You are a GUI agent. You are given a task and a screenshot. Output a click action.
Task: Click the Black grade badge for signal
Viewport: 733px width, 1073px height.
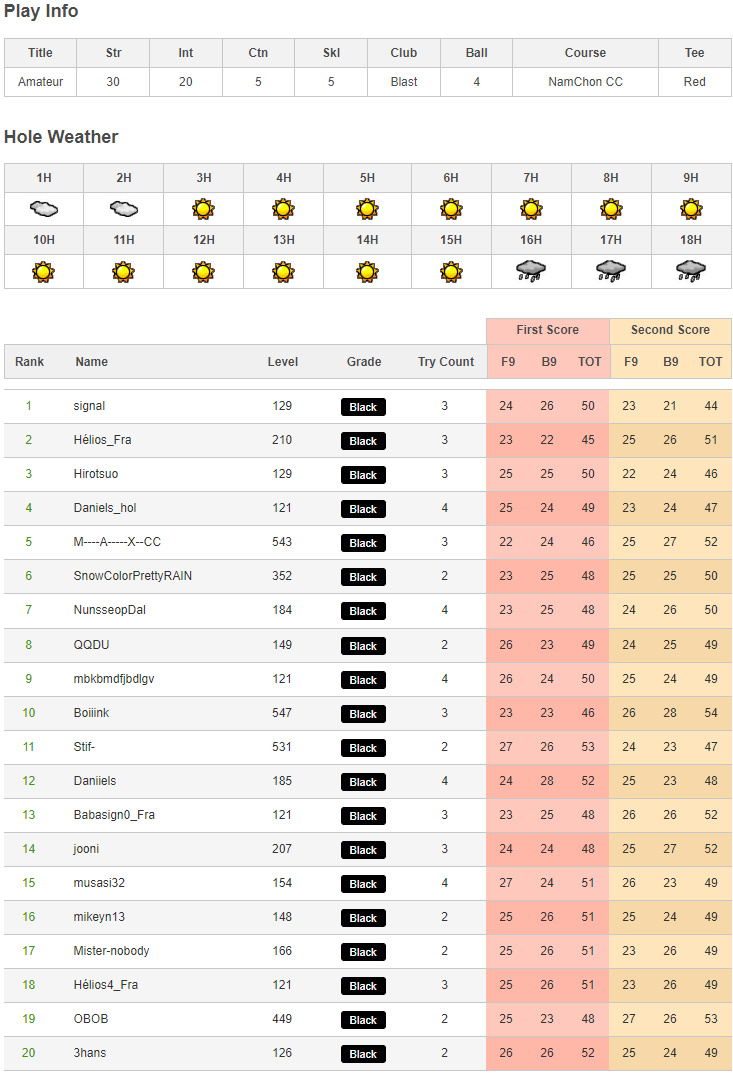(x=363, y=407)
